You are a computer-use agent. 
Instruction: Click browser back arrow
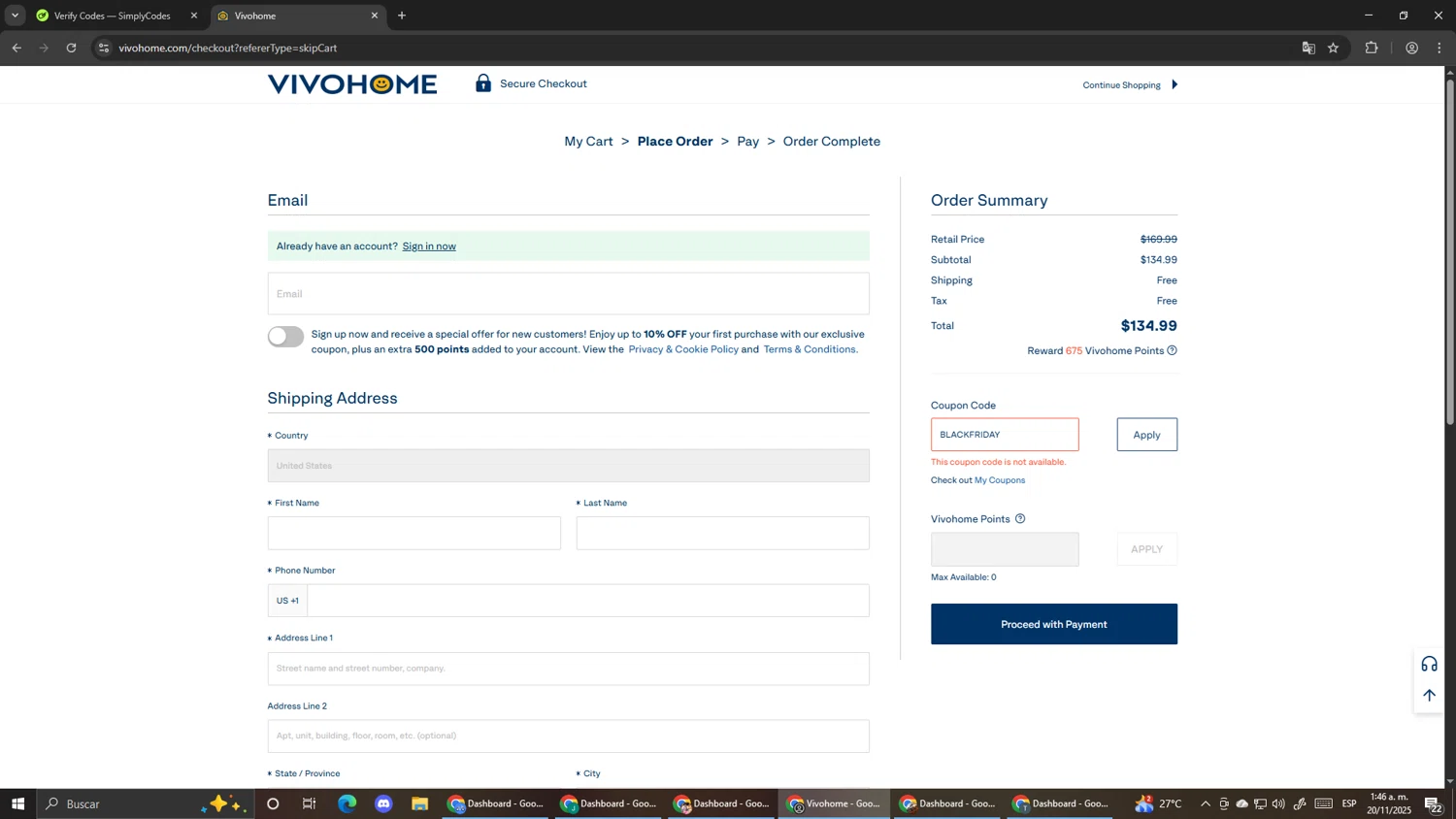click(x=17, y=48)
